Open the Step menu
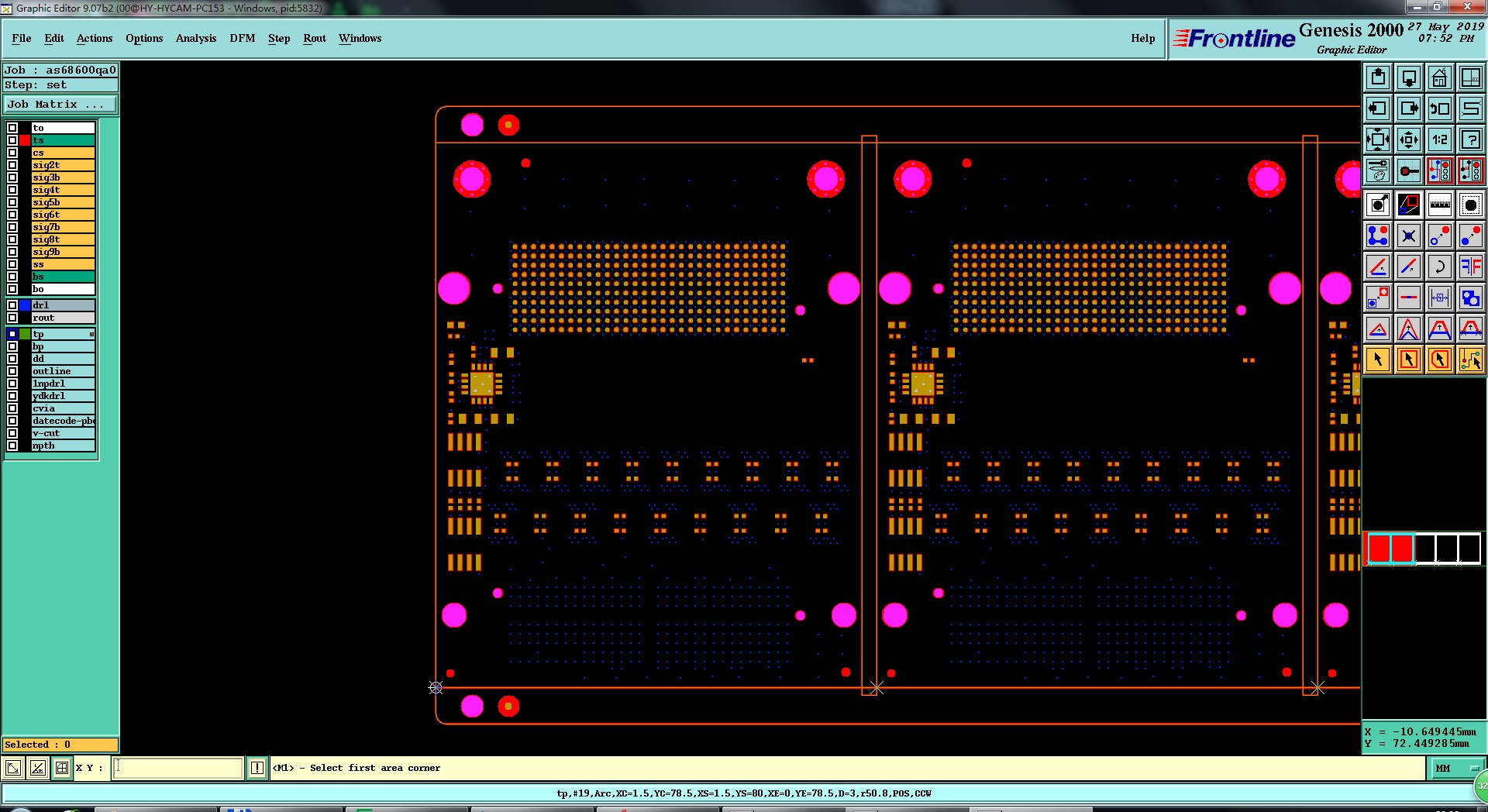 279,38
